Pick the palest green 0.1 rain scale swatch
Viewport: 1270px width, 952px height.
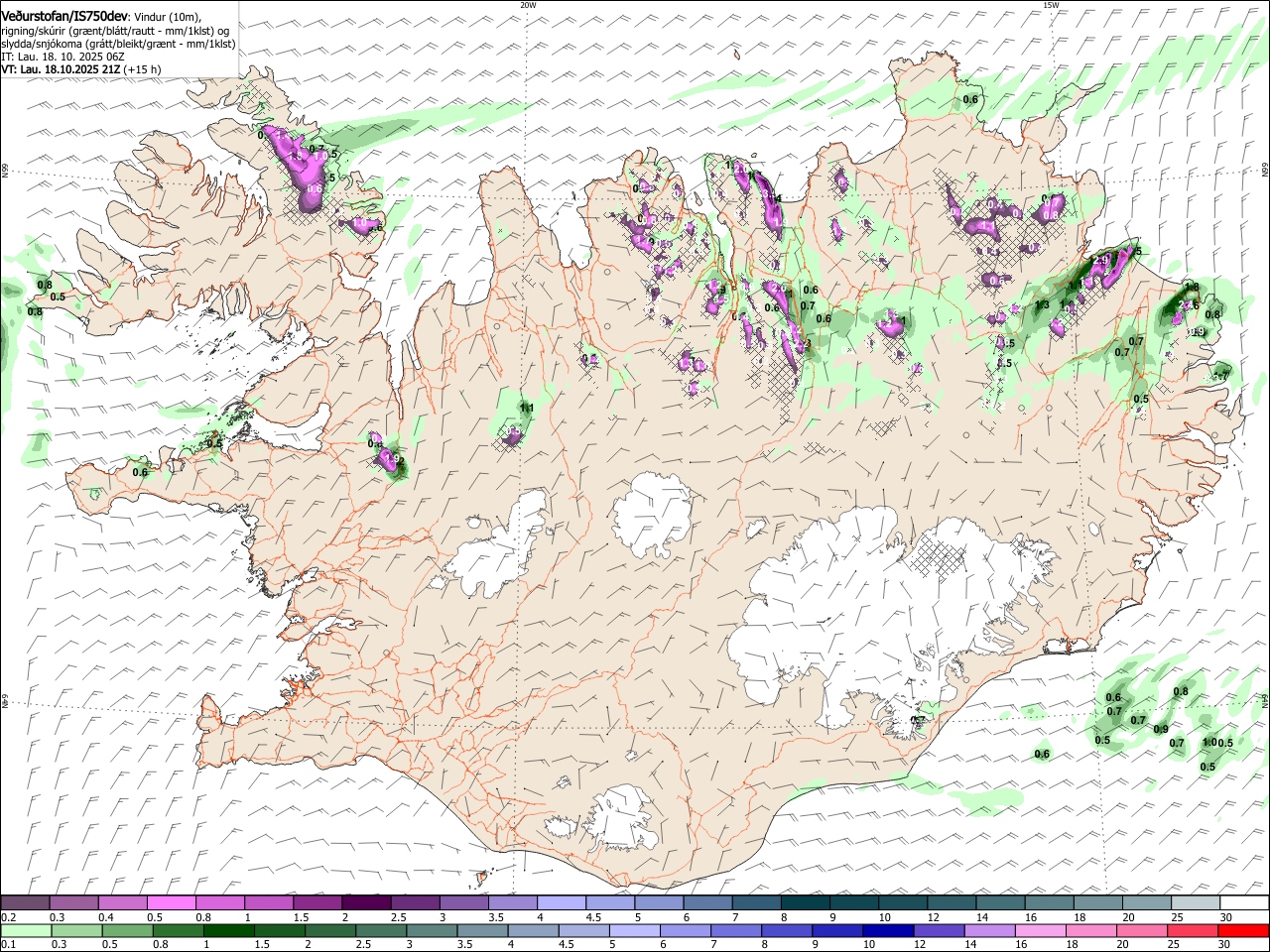pyautogui.click(x=27, y=930)
